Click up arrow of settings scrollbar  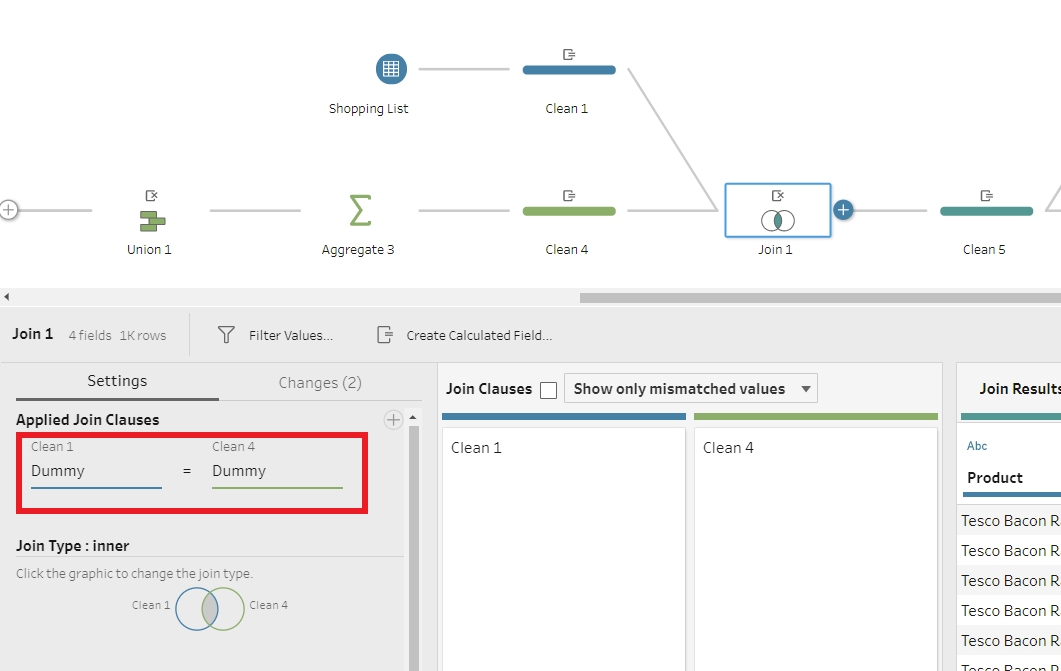413,418
